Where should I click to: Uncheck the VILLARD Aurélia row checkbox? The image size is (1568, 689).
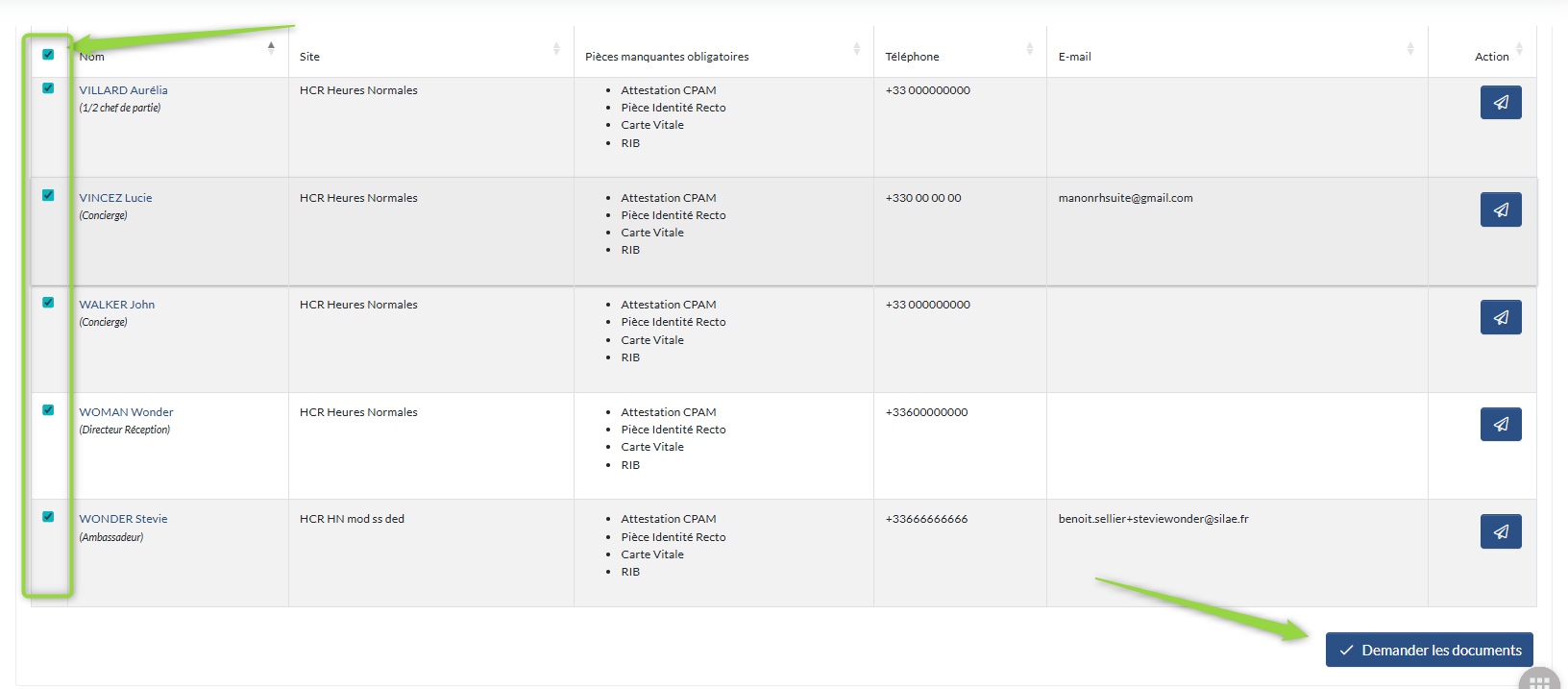tap(48, 88)
